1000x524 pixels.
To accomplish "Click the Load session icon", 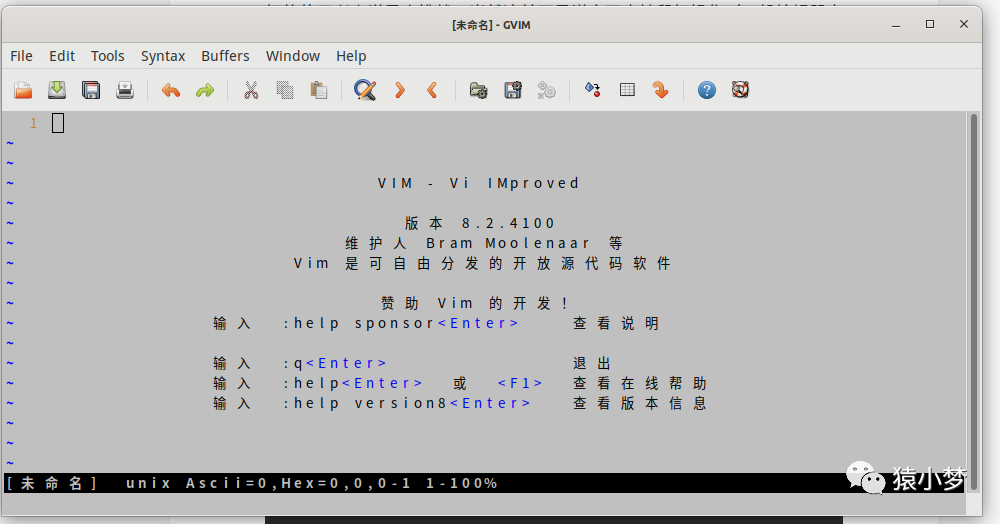I will tap(478, 90).
